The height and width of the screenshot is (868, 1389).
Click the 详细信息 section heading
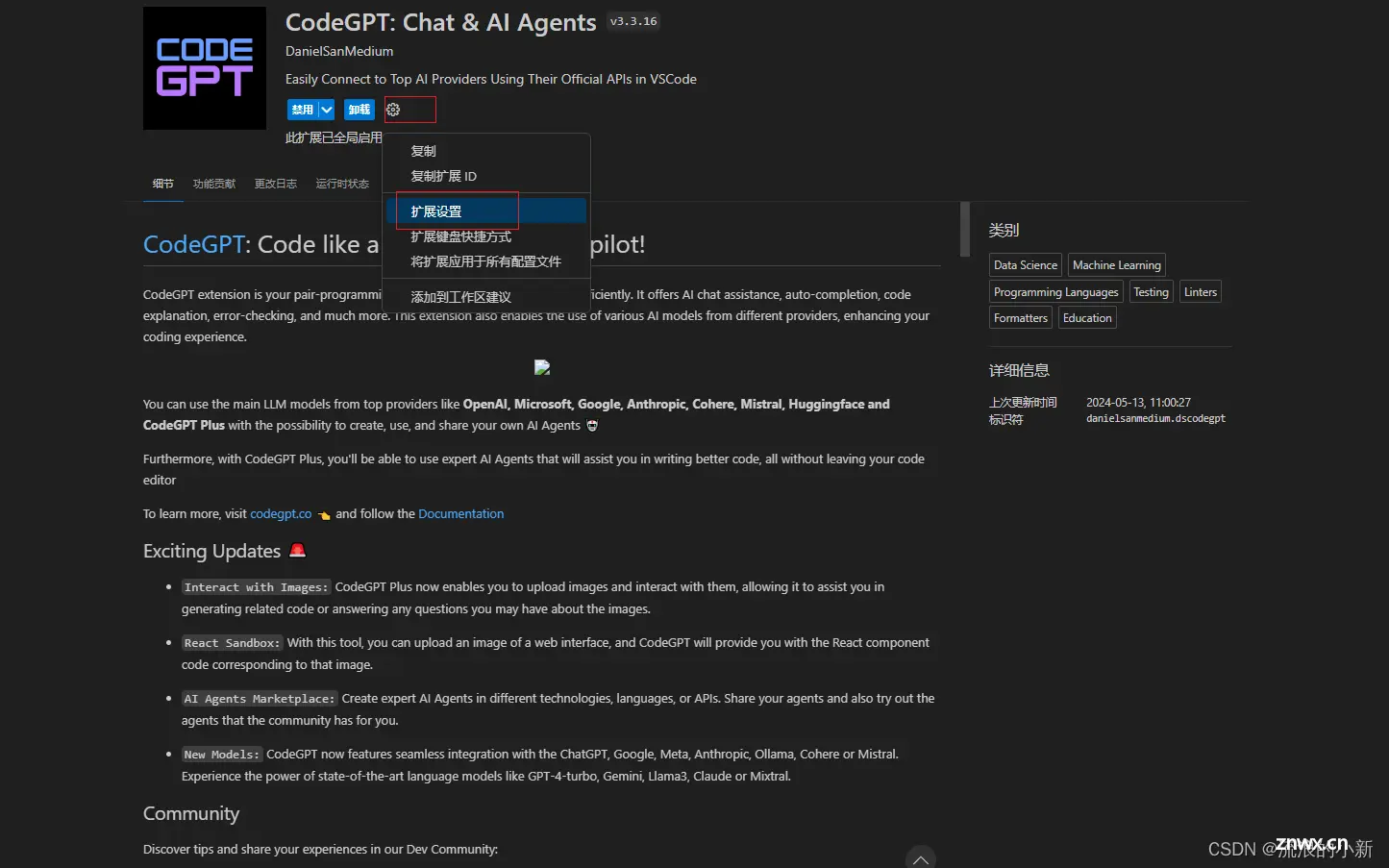pyautogui.click(x=1019, y=371)
